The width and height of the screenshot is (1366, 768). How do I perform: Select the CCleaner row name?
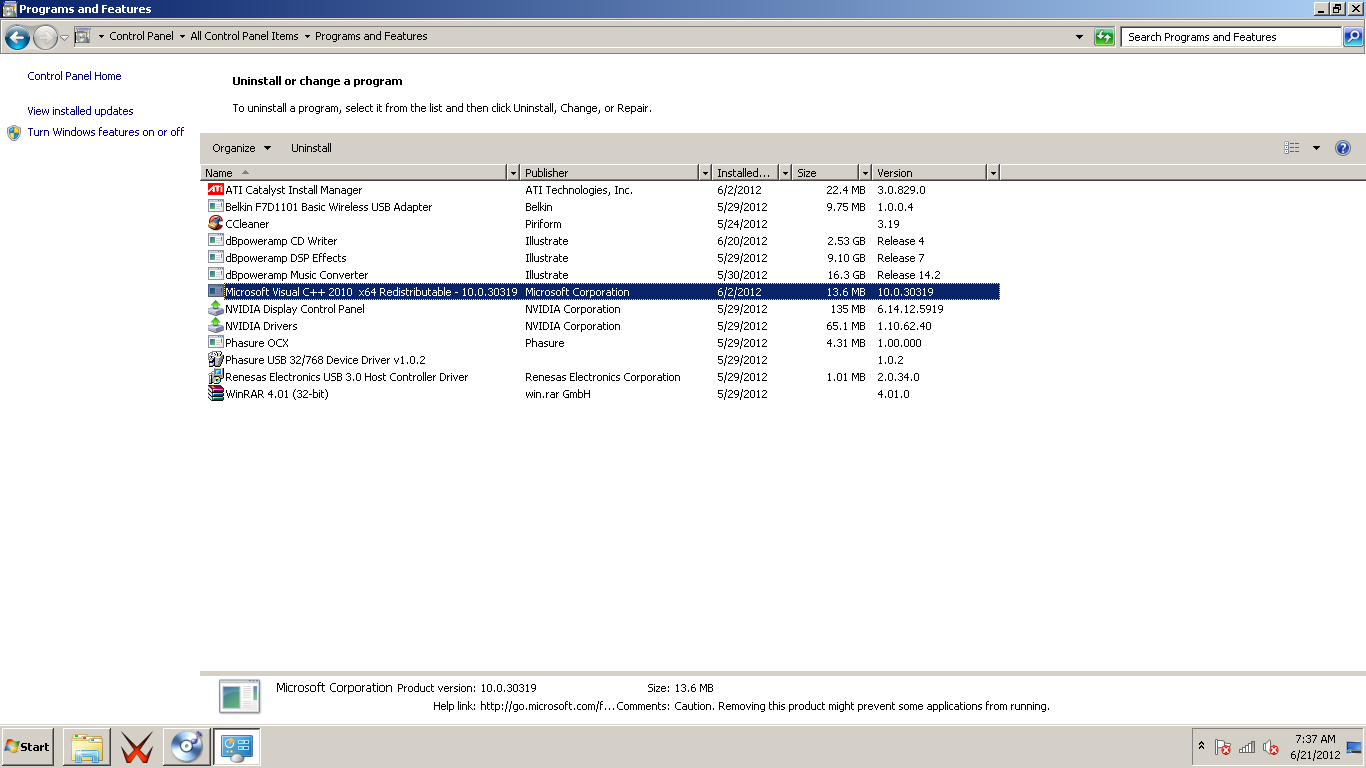(x=247, y=224)
